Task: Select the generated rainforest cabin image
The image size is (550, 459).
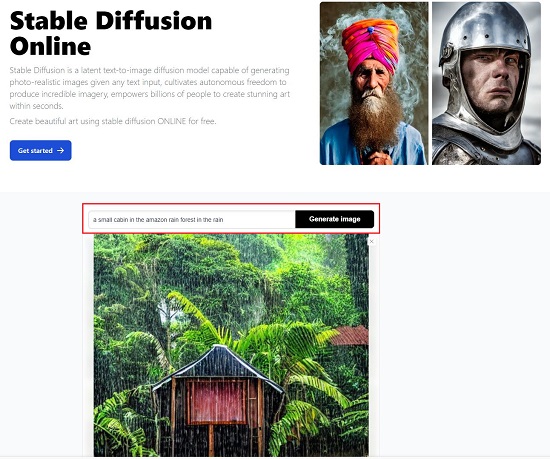Action: click(231, 345)
